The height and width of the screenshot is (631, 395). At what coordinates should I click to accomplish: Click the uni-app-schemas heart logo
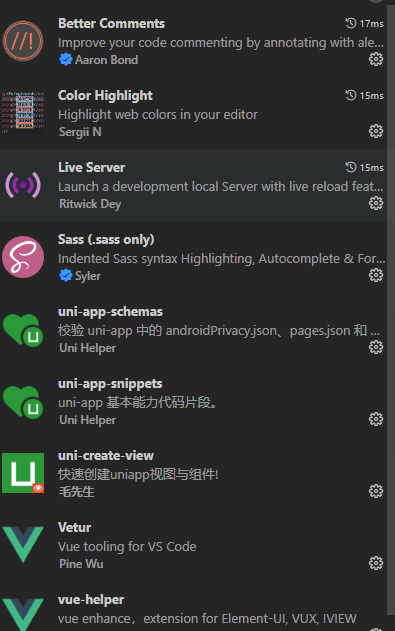23,330
